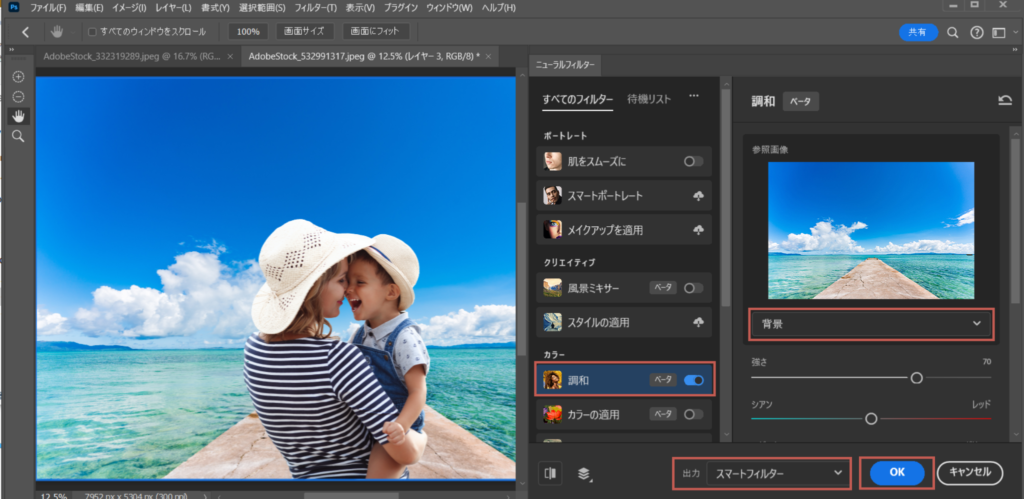Viewport: 1024px width, 499px height.
Task: Click the reset arrow icon beside 調和
Action: (x=1004, y=101)
